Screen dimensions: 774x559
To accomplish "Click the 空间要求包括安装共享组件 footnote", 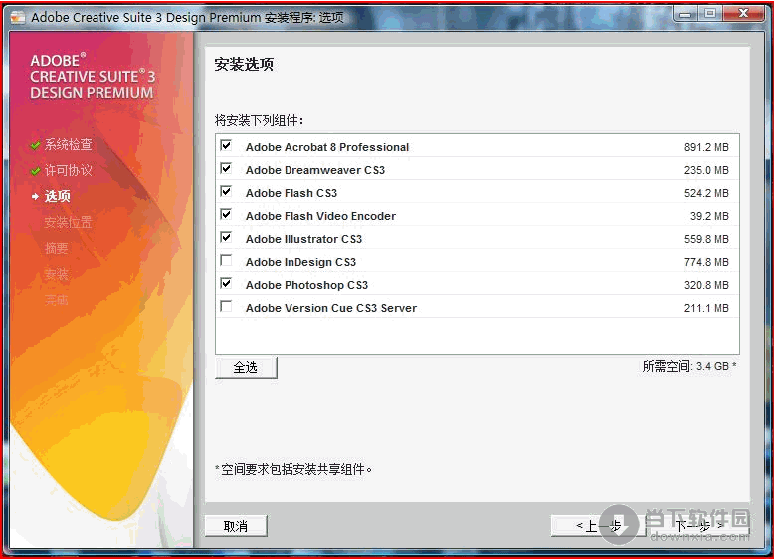I will pyautogui.click(x=294, y=469).
